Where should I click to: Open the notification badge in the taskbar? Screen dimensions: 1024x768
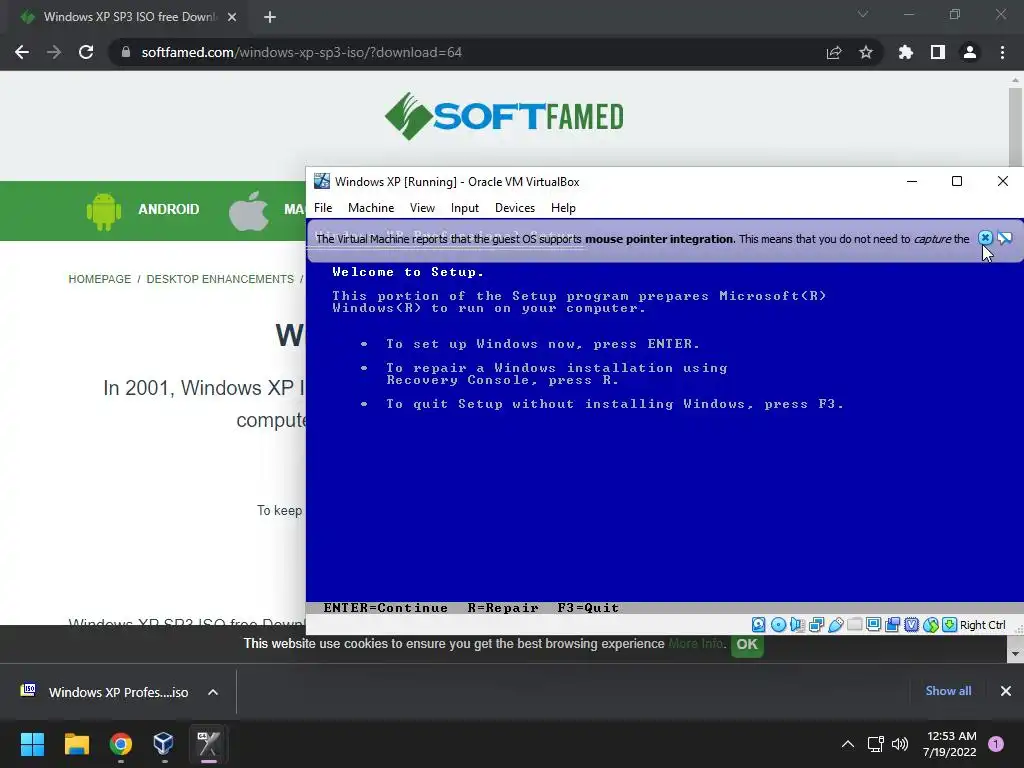click(996, 744)
